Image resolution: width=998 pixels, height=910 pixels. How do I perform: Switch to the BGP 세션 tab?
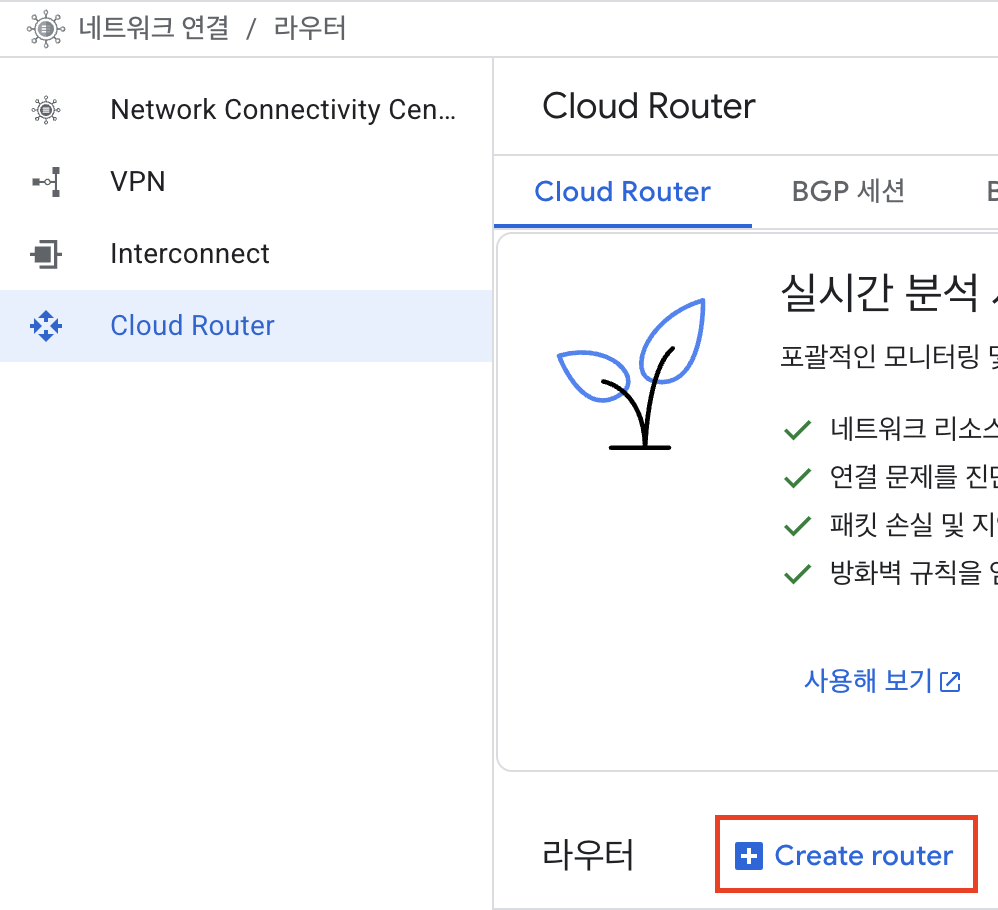[x=848, y=192]
